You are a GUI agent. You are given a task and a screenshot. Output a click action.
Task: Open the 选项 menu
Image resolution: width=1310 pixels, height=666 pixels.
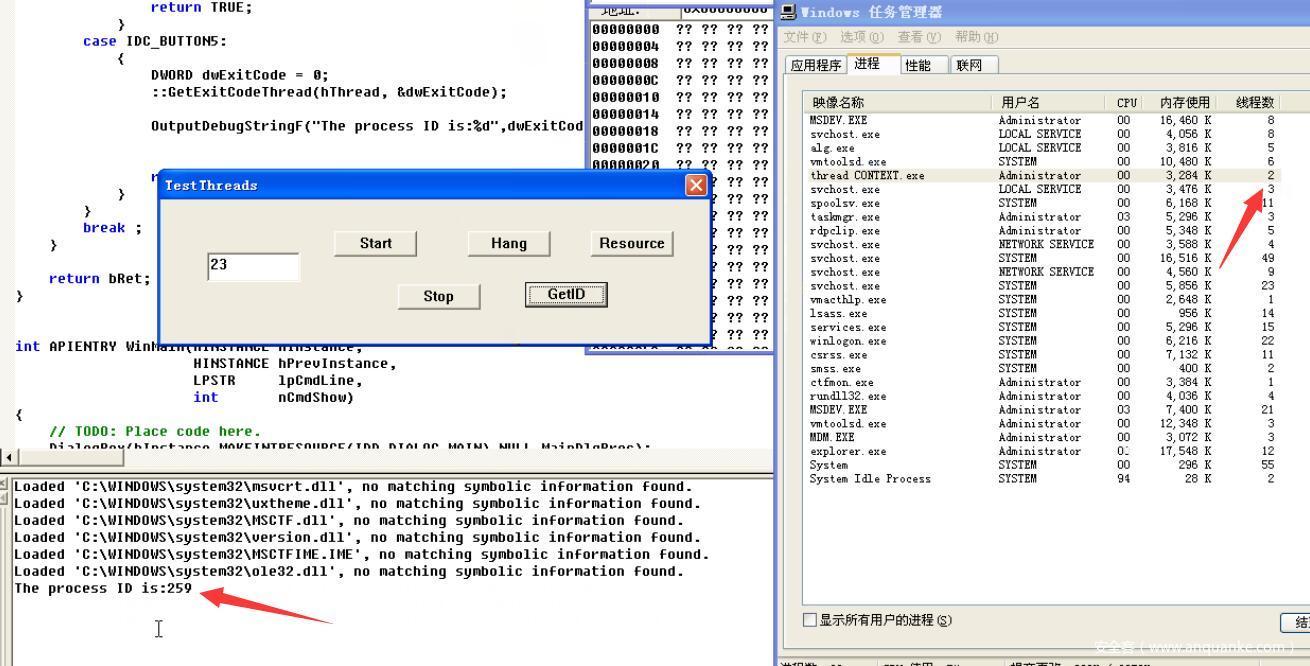tap(861, 37)
